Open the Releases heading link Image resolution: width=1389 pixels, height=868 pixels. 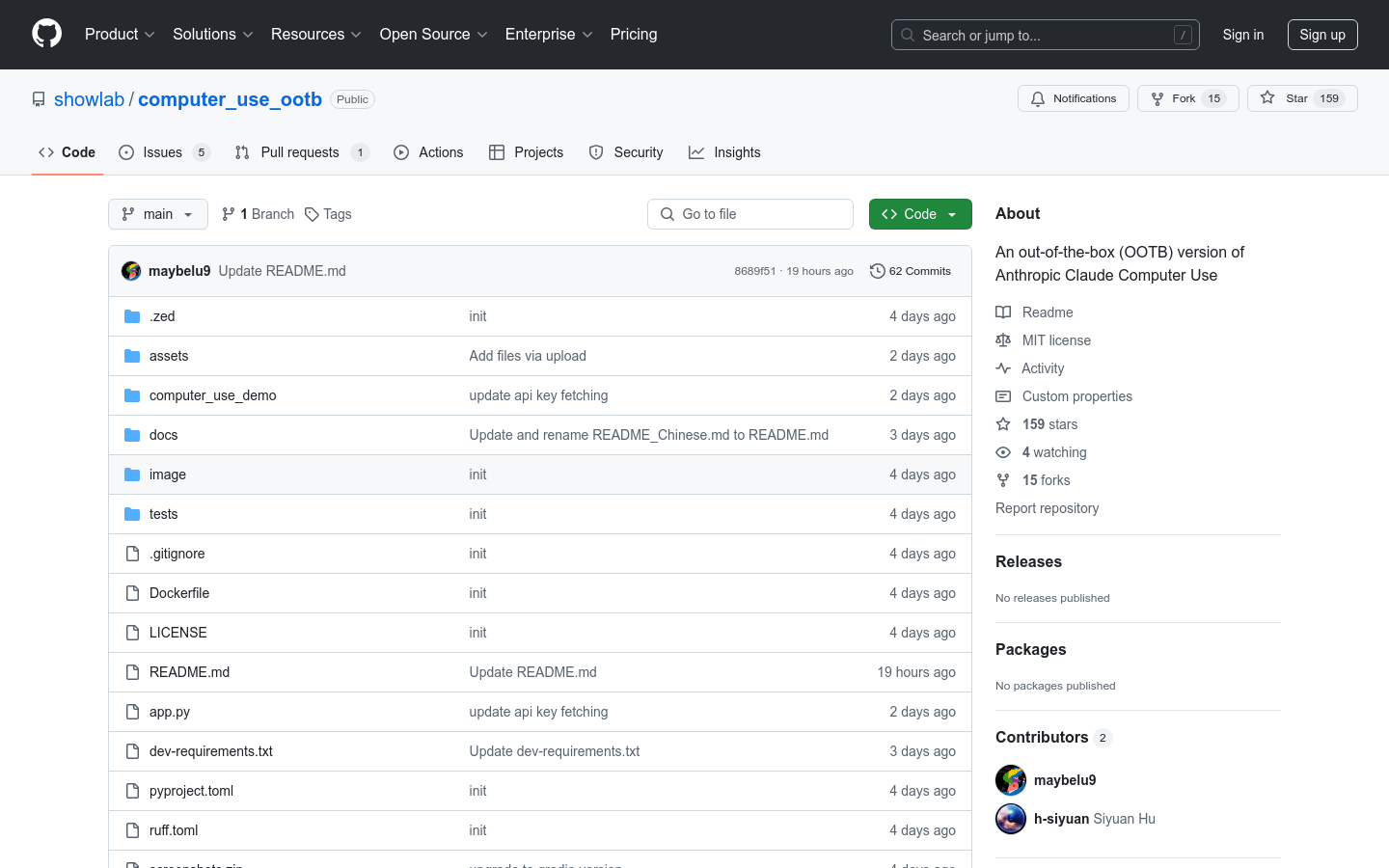[1028, 561]
